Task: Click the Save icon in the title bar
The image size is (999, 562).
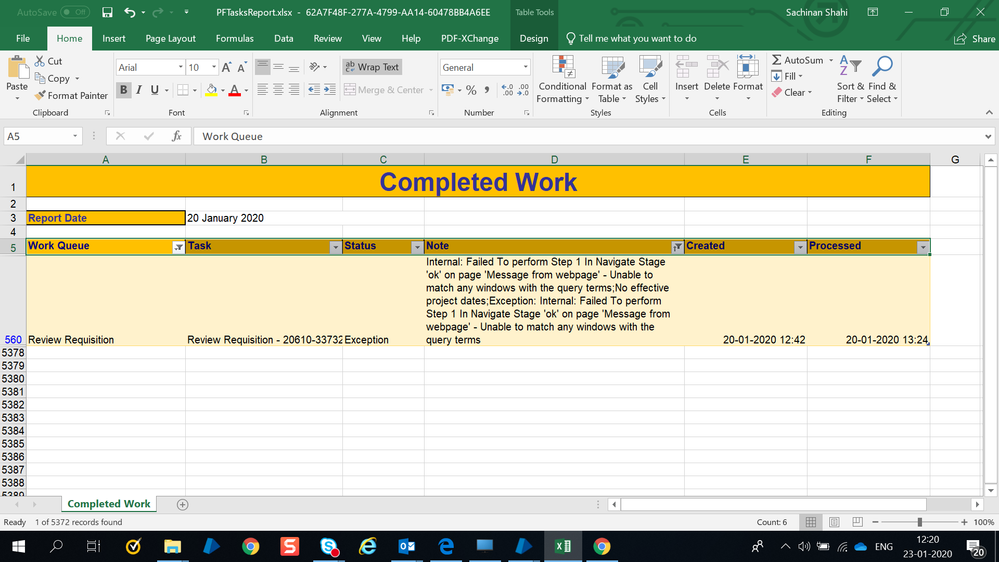Action: pos(107,12)
